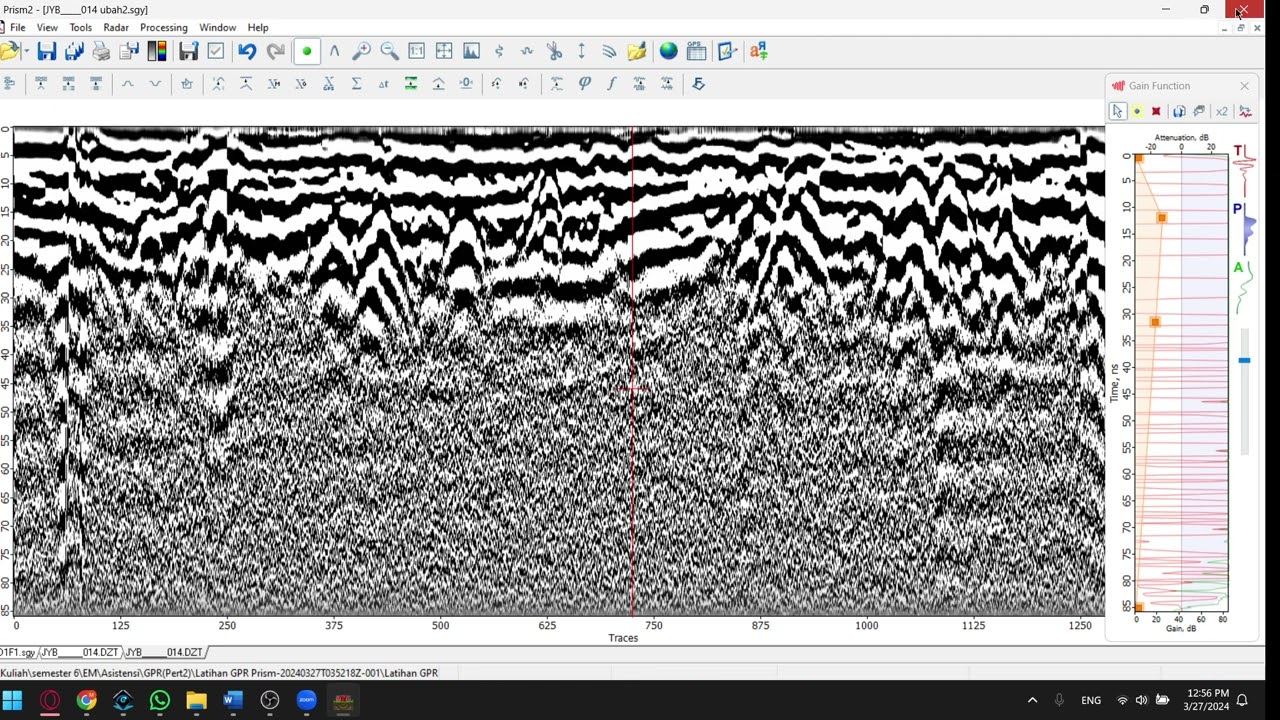1280x720 pixels.
Task: Click the Zoom out magnifier
Action: 389,51
